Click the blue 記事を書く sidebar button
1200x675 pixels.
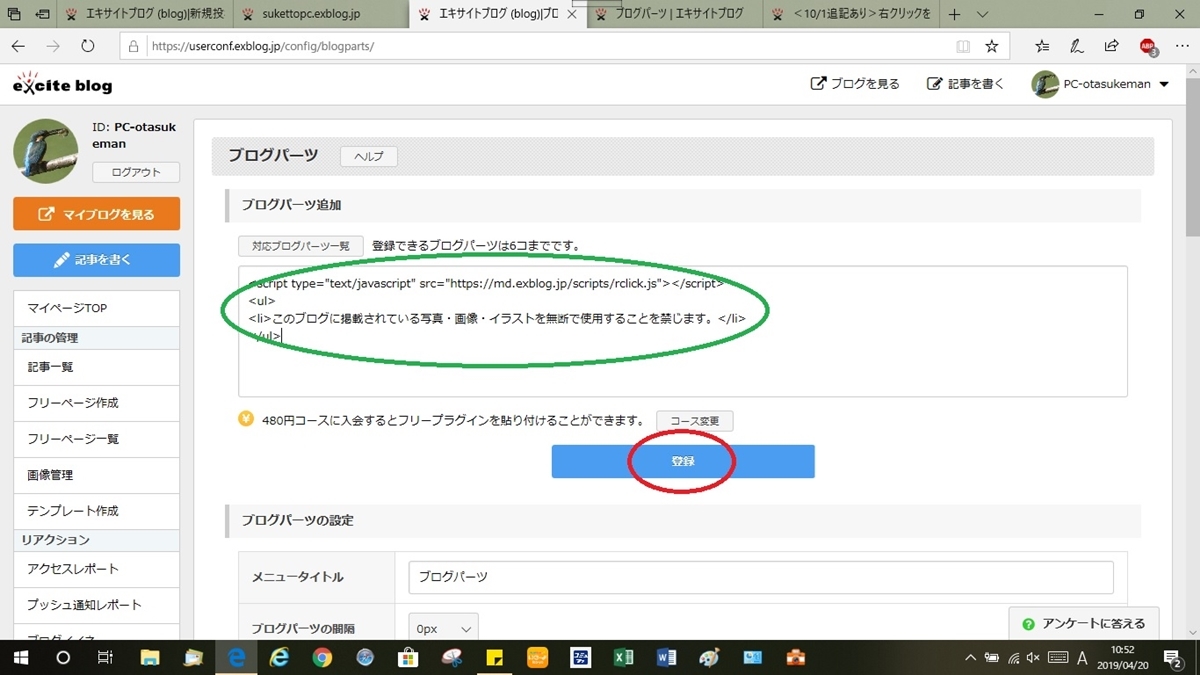[x=96, y=260]
